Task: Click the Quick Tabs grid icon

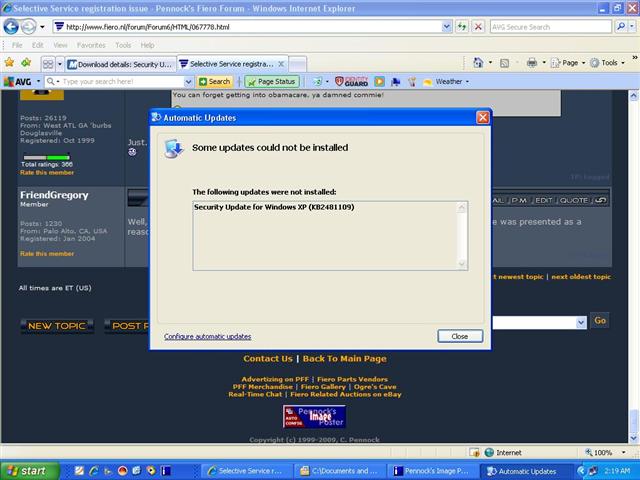Action: [x=48, y=64]
